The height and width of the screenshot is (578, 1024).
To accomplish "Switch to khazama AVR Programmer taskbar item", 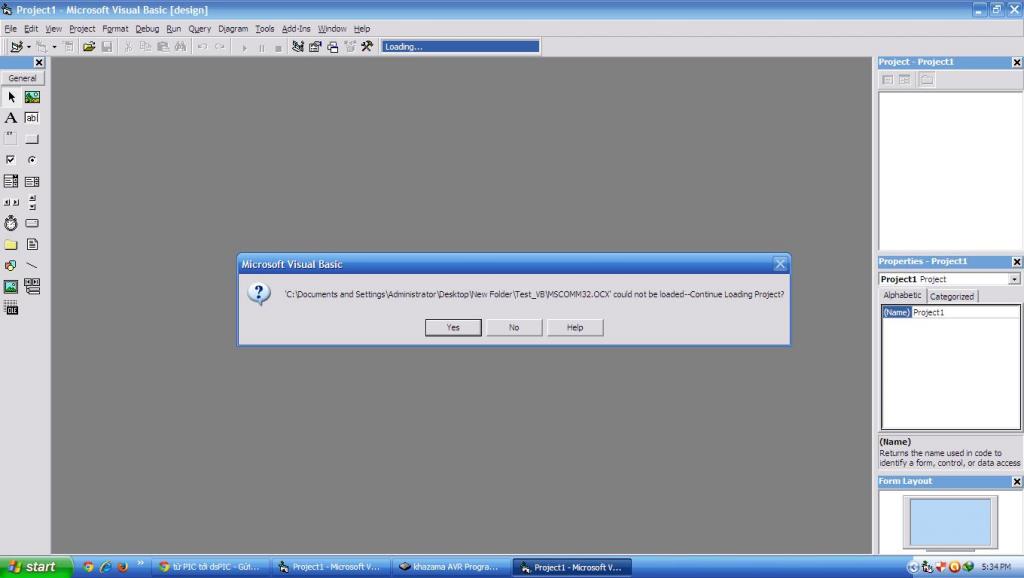I will coord(450,567).
